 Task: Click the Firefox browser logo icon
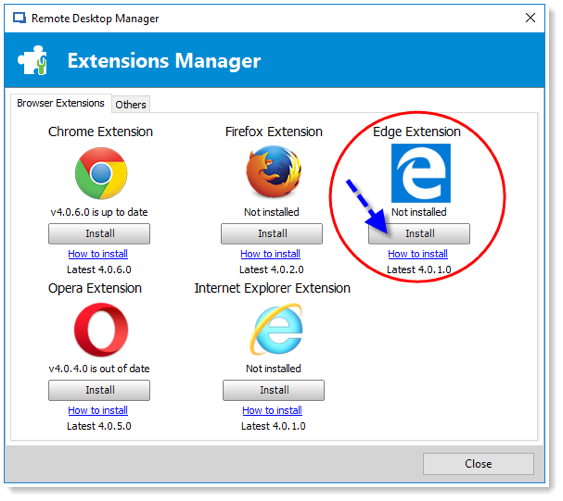pos(274,172)
